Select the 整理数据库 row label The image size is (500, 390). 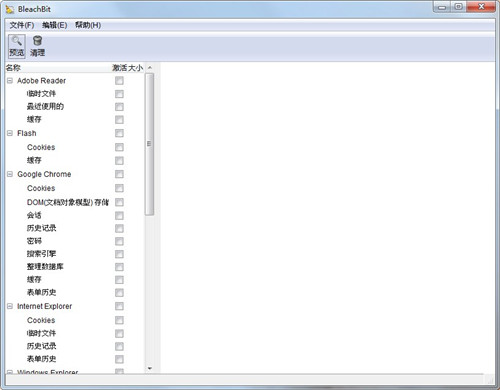pyautogui.click(x=45, y=267)
